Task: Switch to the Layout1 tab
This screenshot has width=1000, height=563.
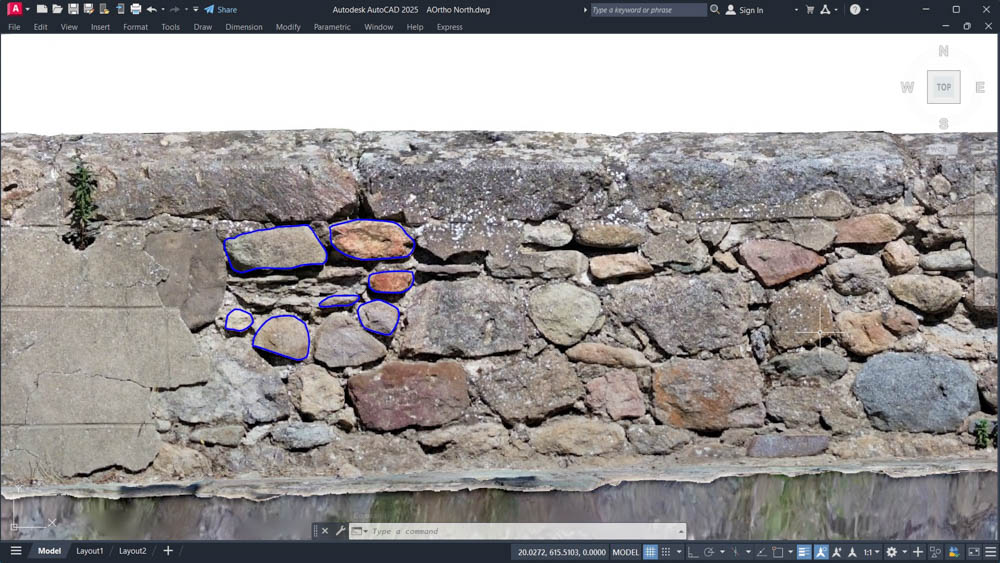Action: point(89,551)
